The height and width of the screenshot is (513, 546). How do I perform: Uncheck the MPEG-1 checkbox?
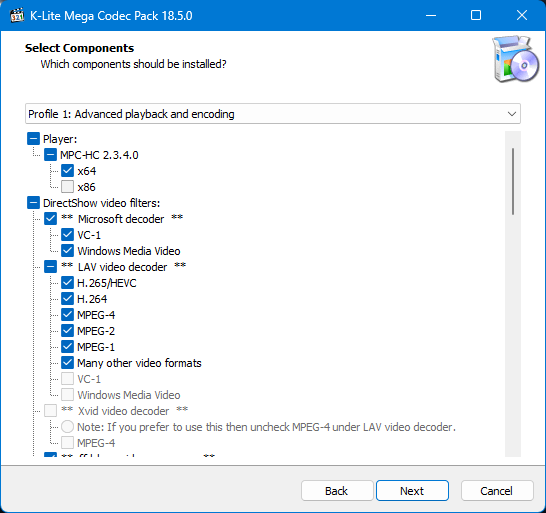(67, 347)
